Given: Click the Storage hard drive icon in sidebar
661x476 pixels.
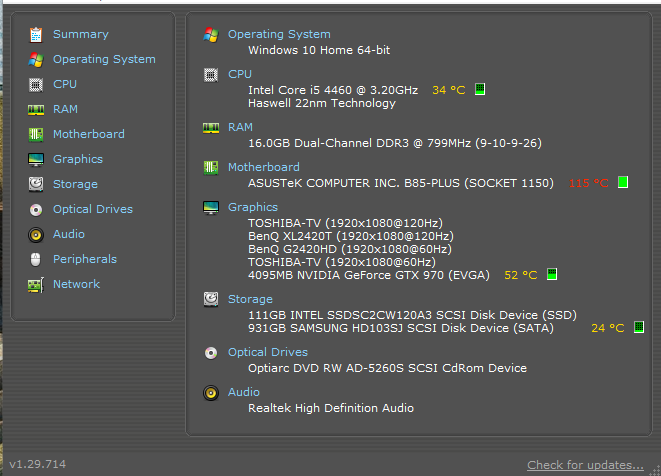Looking at the screenshot, I should pos(36,184).
